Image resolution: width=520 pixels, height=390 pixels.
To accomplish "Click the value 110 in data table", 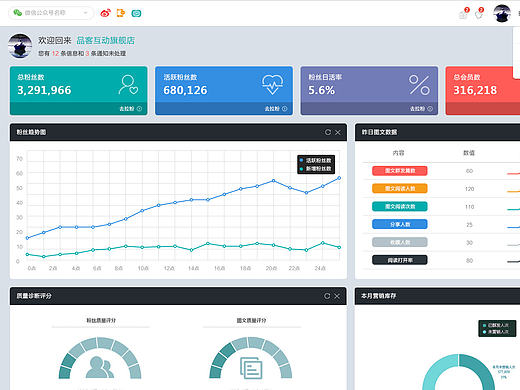I will pos(469,207).
